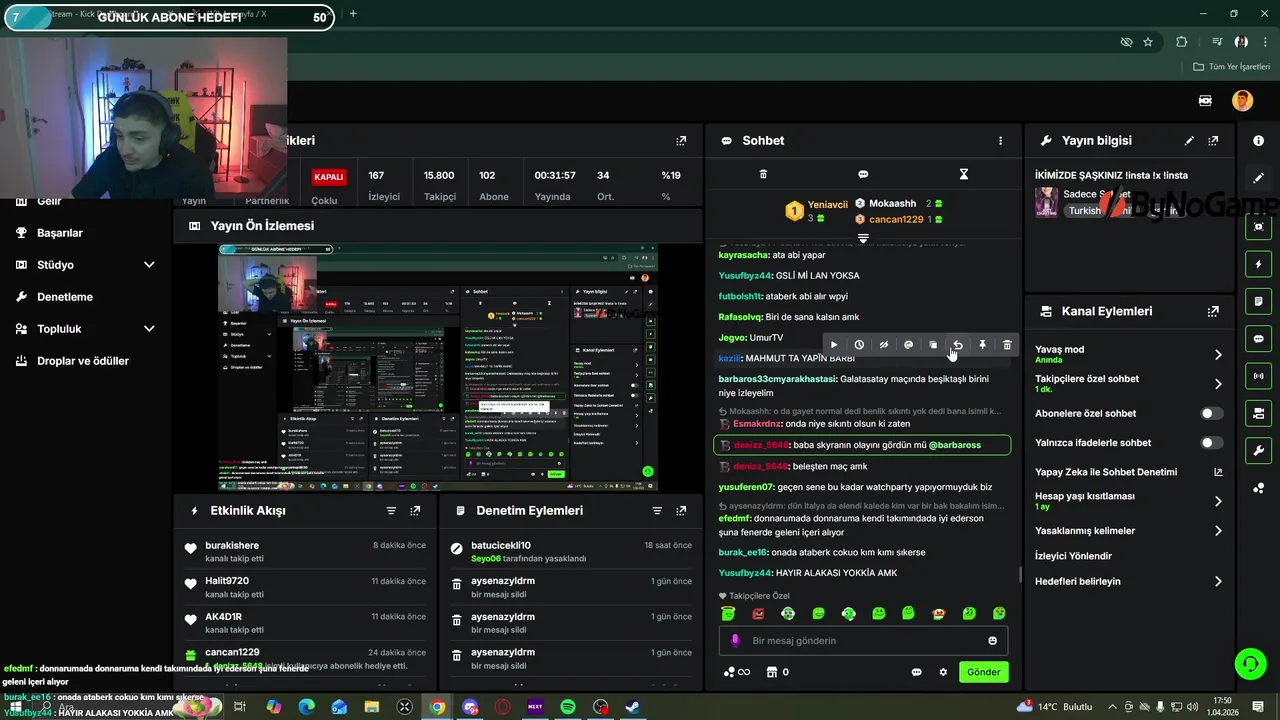
Task: Click the speech bubble icon in chat toolbar
Action: coord(863,174)
